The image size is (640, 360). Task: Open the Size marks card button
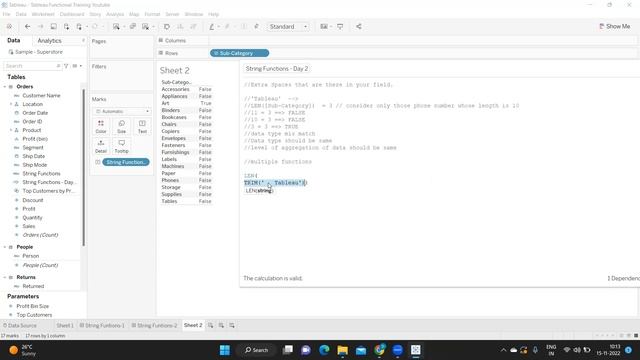coord(122,127)
